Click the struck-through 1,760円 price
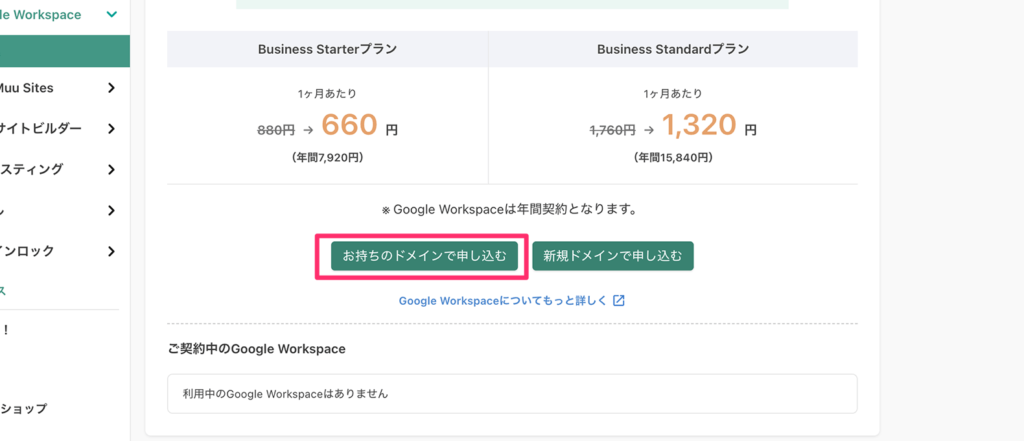The image size is (1024, 441). [x=613, y=130]
